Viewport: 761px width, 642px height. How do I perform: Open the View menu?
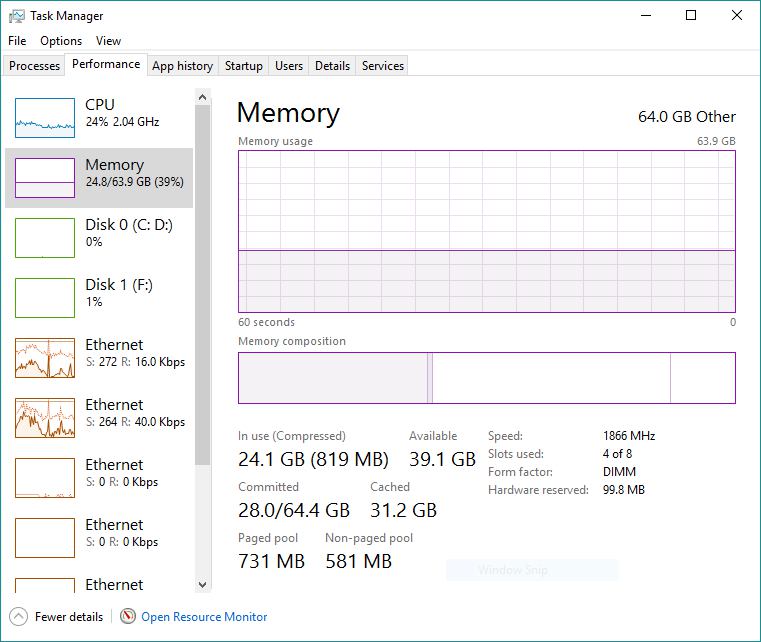point(108,41)
